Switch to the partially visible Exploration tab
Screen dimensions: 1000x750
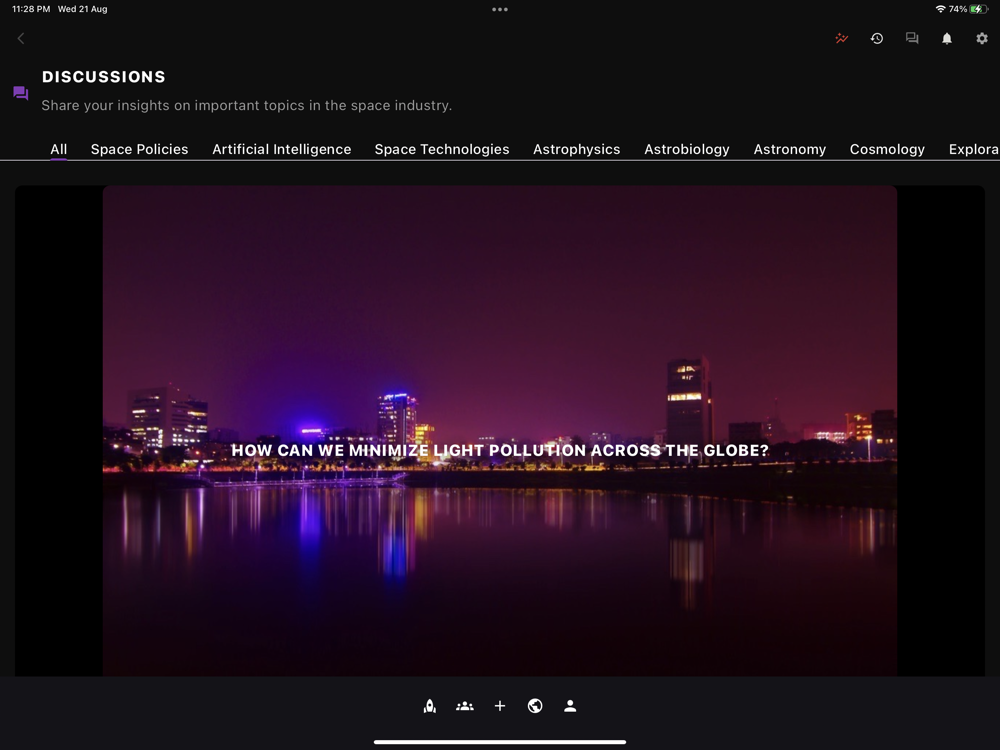coord(974,149)
